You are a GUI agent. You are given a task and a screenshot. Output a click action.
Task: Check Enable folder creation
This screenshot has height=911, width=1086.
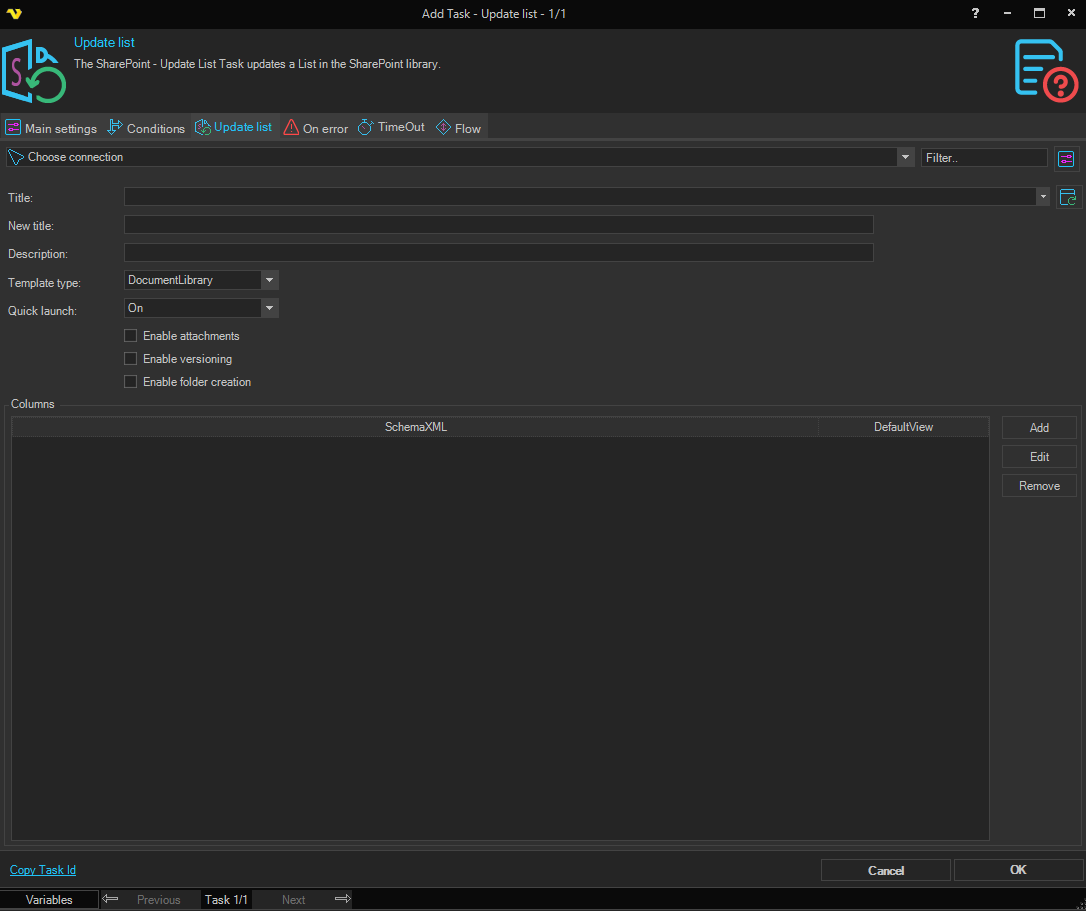pyautogui.click(x=130, y=382)
